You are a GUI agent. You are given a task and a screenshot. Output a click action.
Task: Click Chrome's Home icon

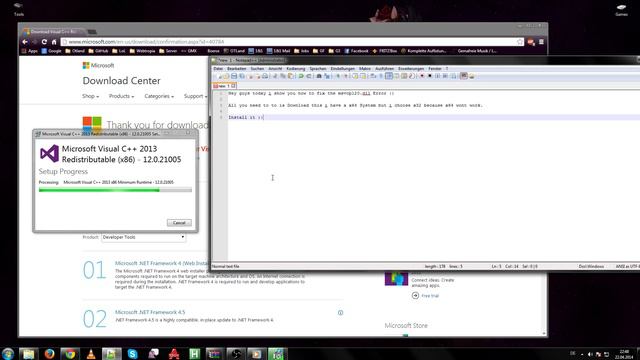click(53, 42)
